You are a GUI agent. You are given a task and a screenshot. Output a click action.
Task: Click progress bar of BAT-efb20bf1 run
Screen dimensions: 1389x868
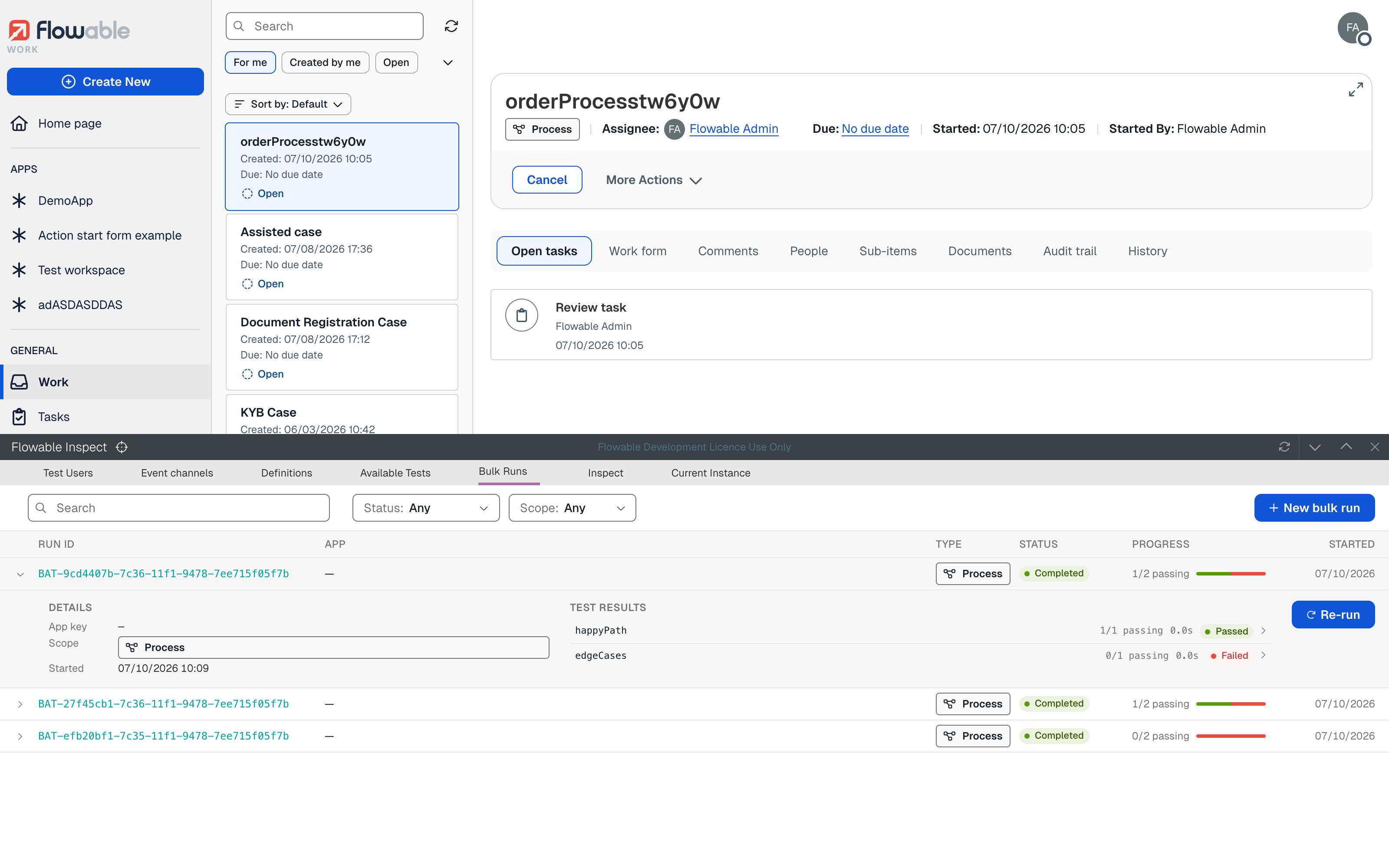1231,736
